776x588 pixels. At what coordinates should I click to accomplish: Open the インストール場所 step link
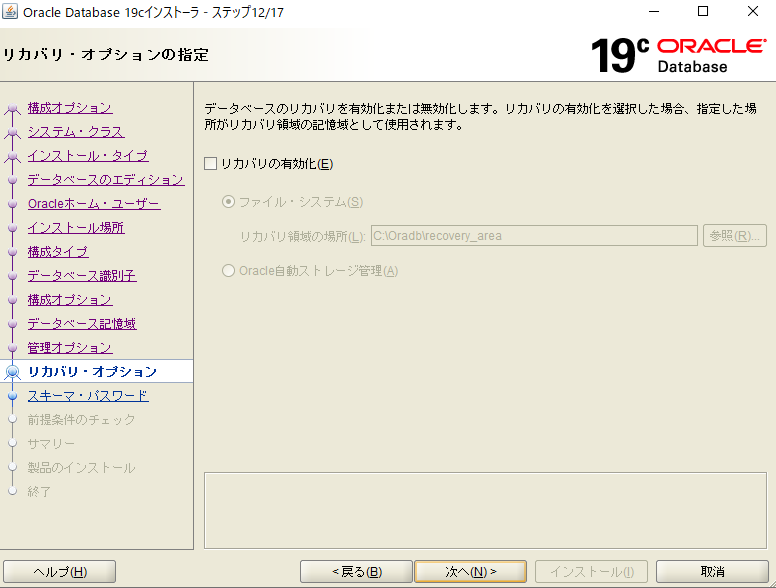click(x=76, y=228)
